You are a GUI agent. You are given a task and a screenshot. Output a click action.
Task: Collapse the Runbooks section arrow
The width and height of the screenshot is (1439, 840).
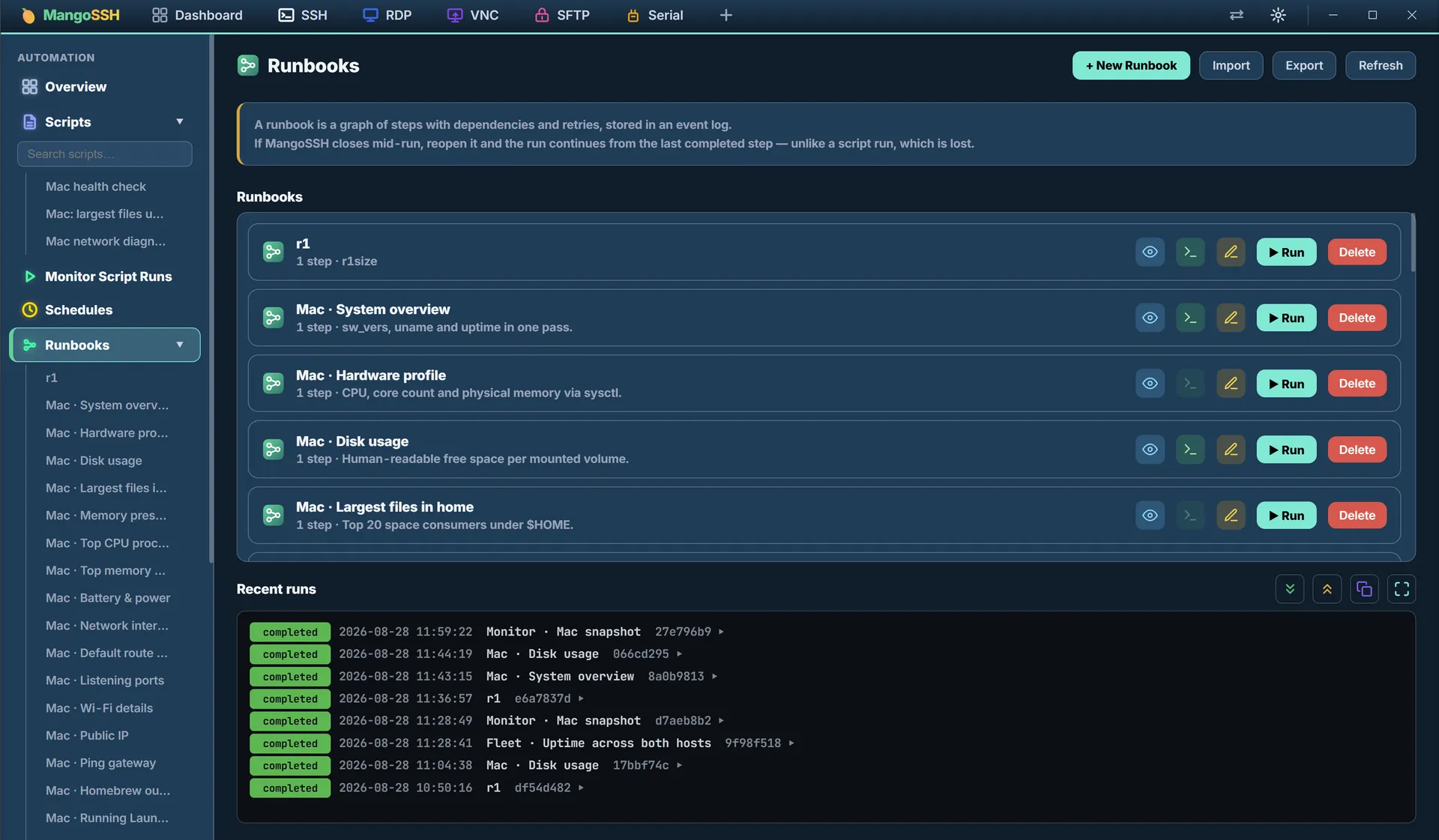[180, 345]
